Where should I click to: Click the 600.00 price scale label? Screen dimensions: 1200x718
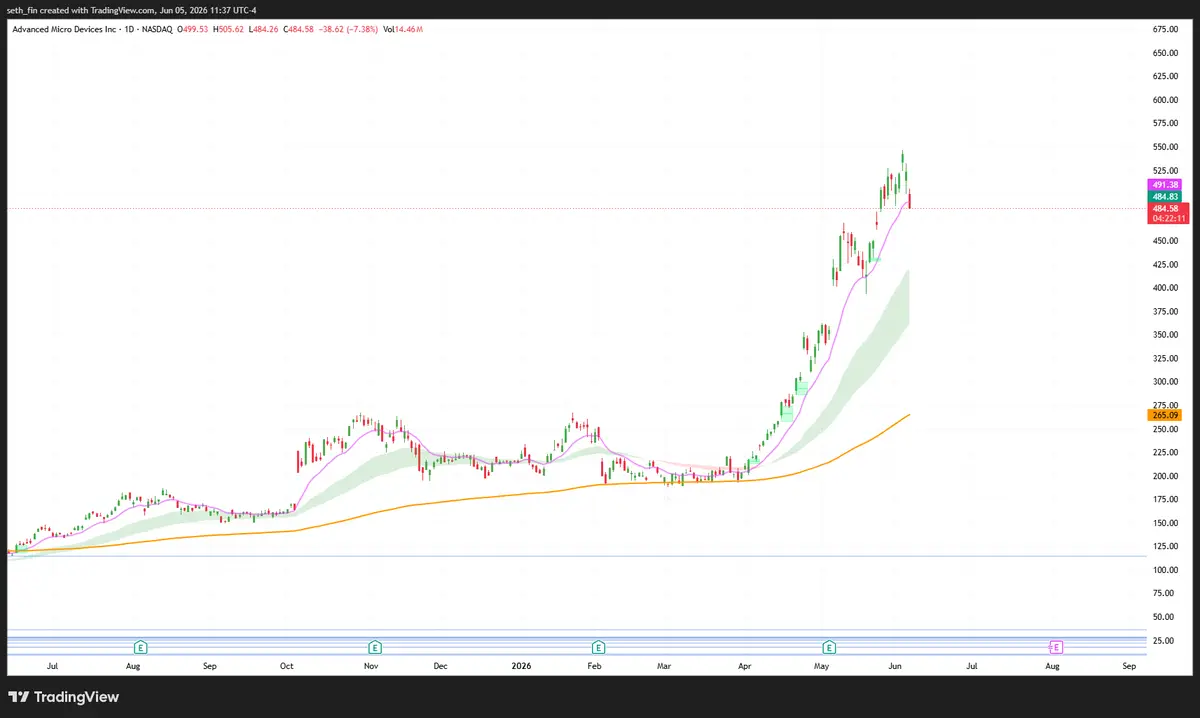1164,100
